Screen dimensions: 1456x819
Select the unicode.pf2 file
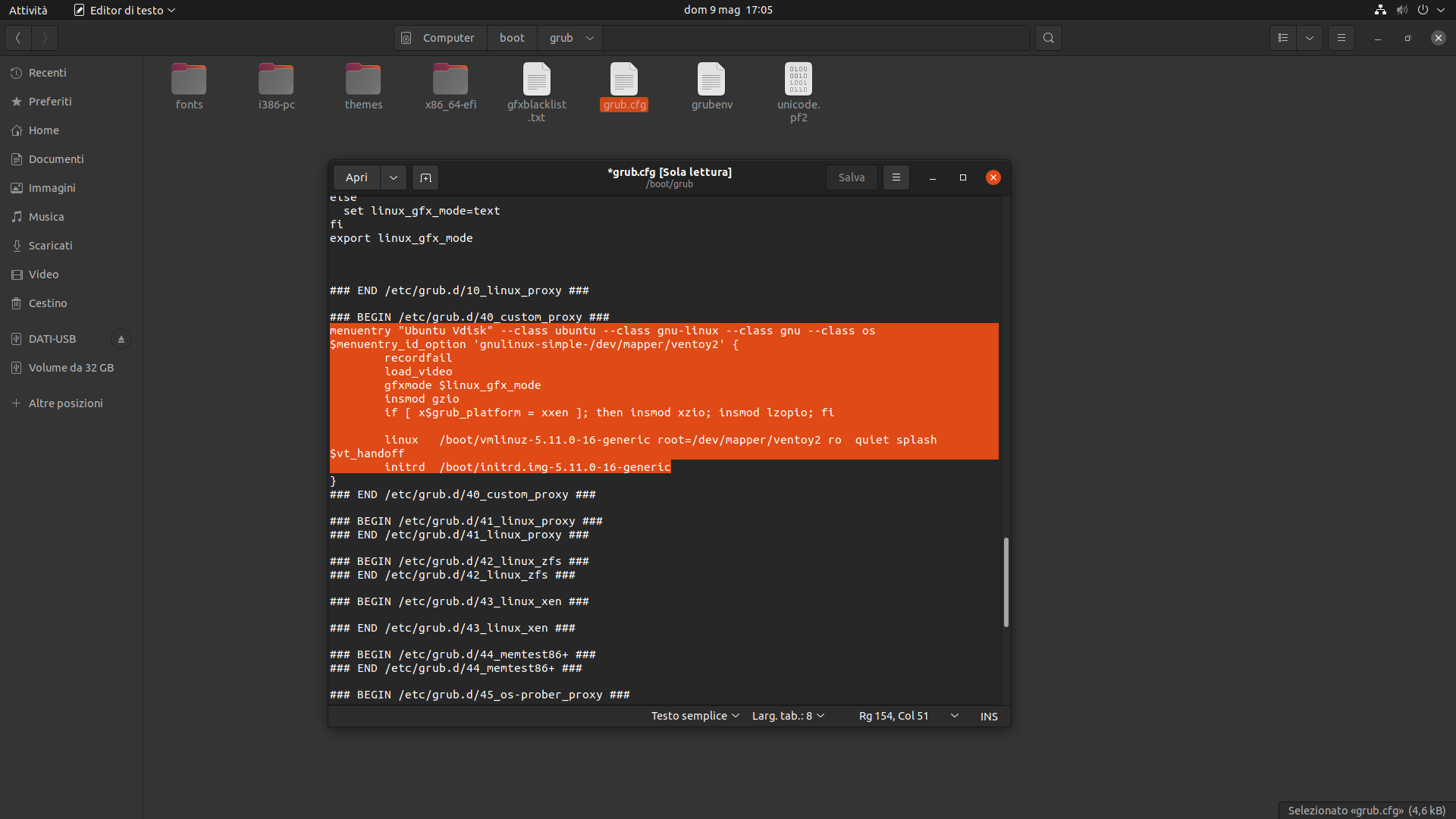tap(799, 93)
